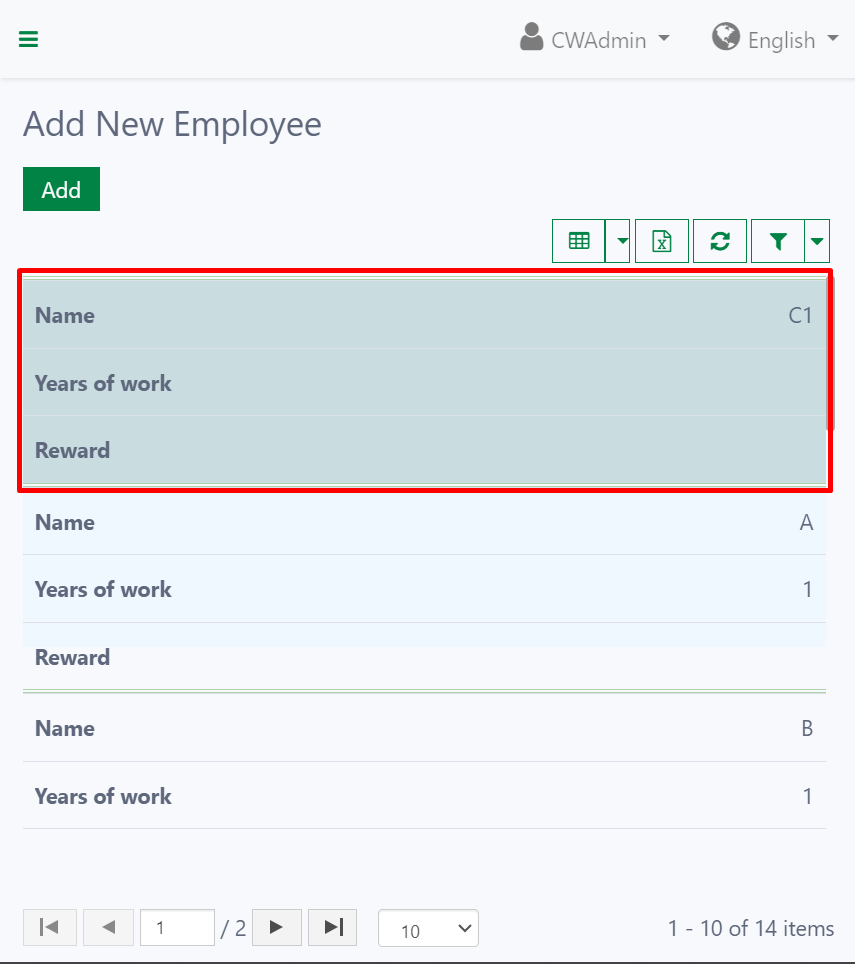Expand the grid view options dropdown arrow

click(620, 241)
